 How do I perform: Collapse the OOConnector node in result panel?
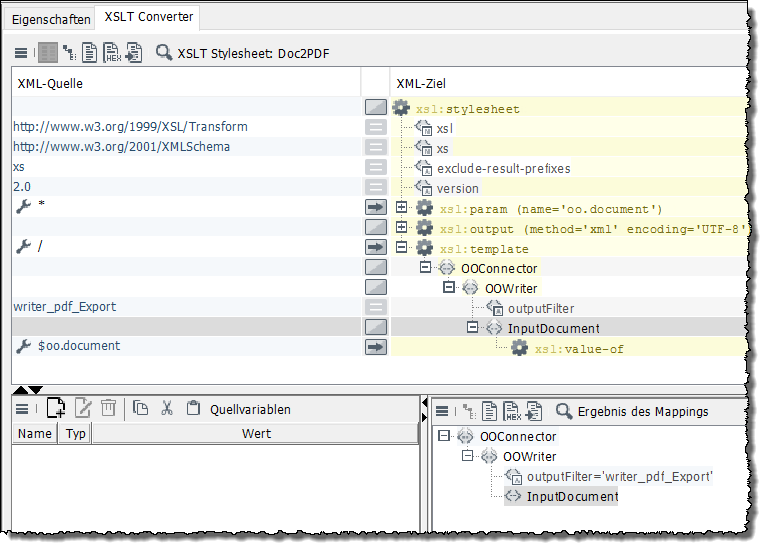[445, 436]
